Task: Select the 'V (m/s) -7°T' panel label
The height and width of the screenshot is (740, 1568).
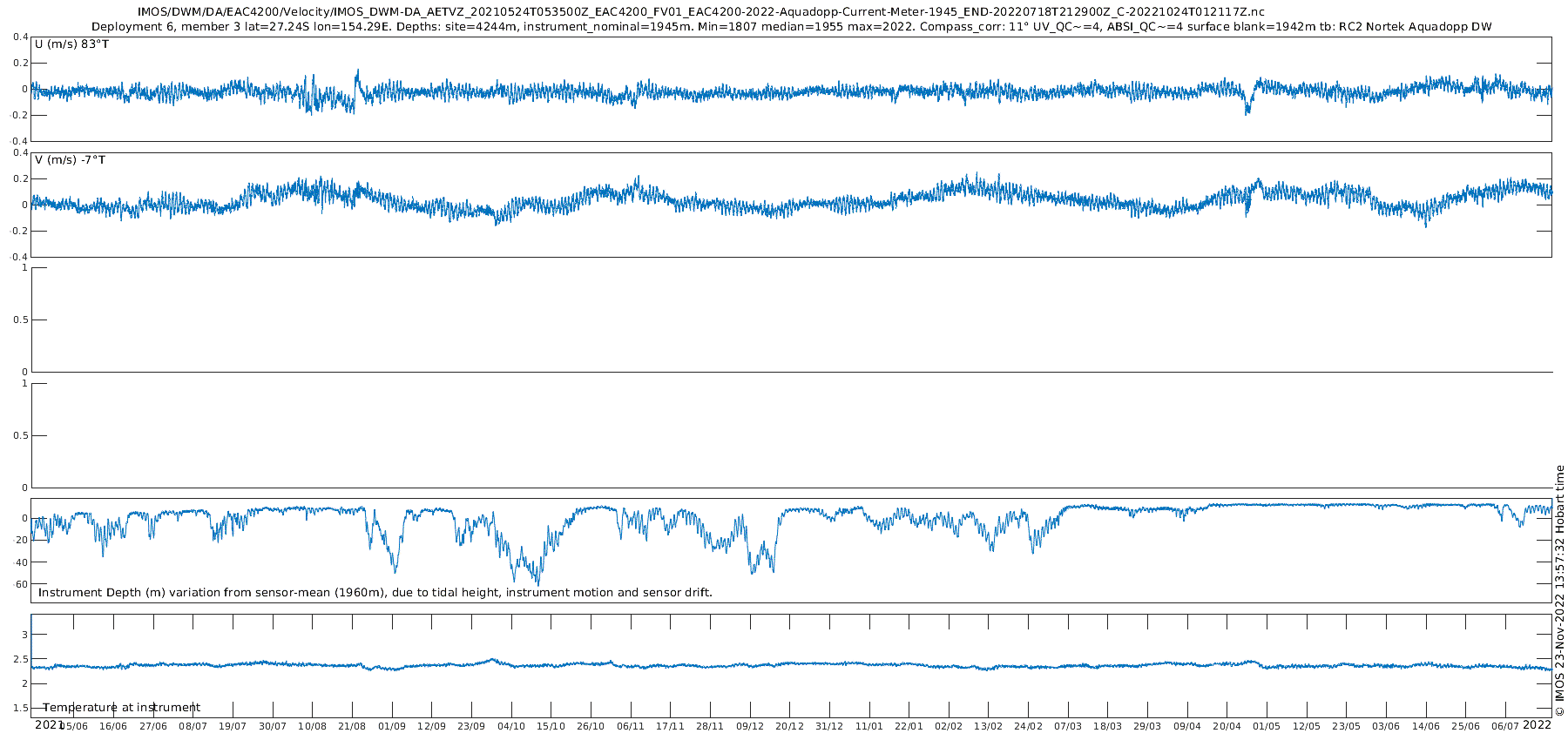Action: [x=70, y=159]
